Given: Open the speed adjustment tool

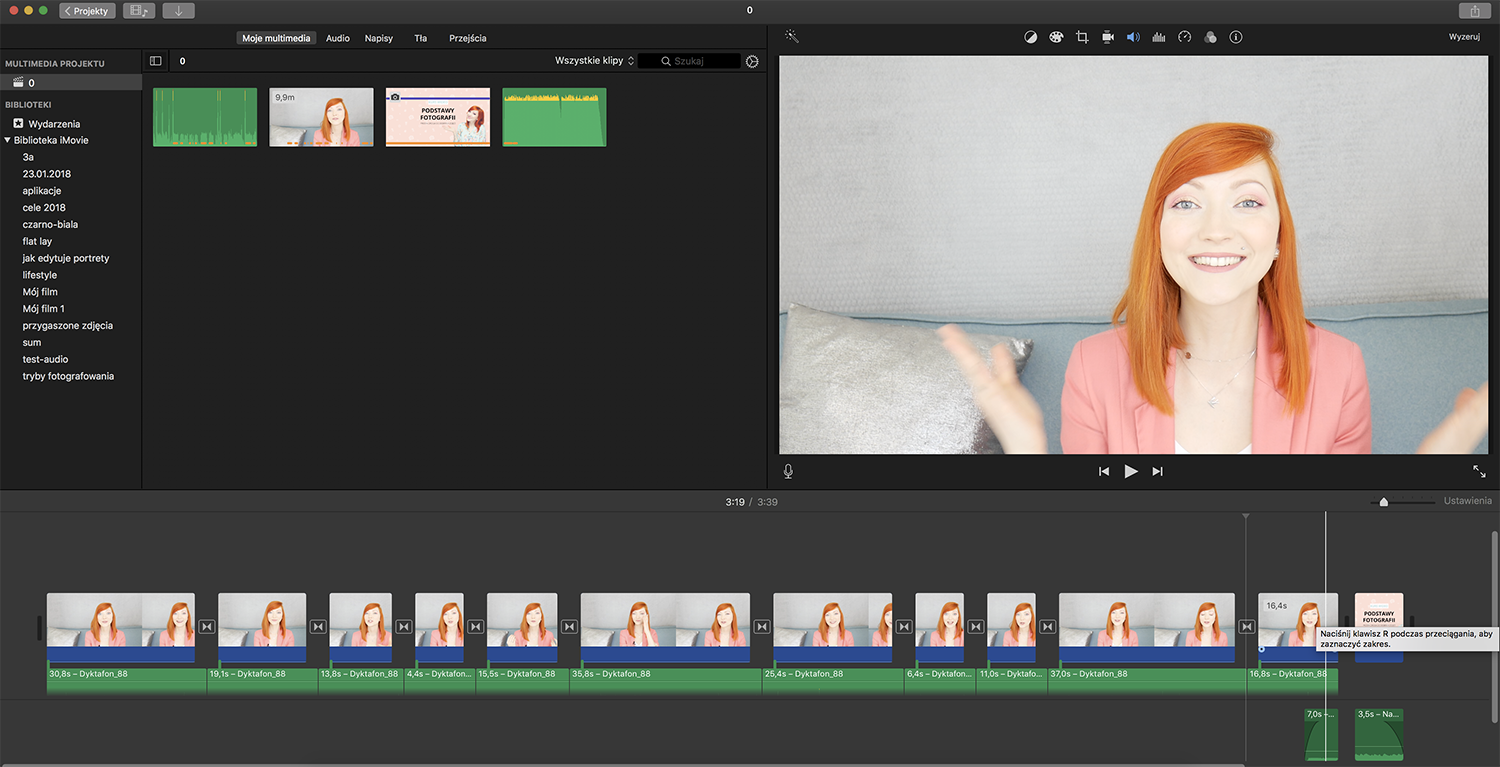Looking at the screenshot, I should point(1185,37).
